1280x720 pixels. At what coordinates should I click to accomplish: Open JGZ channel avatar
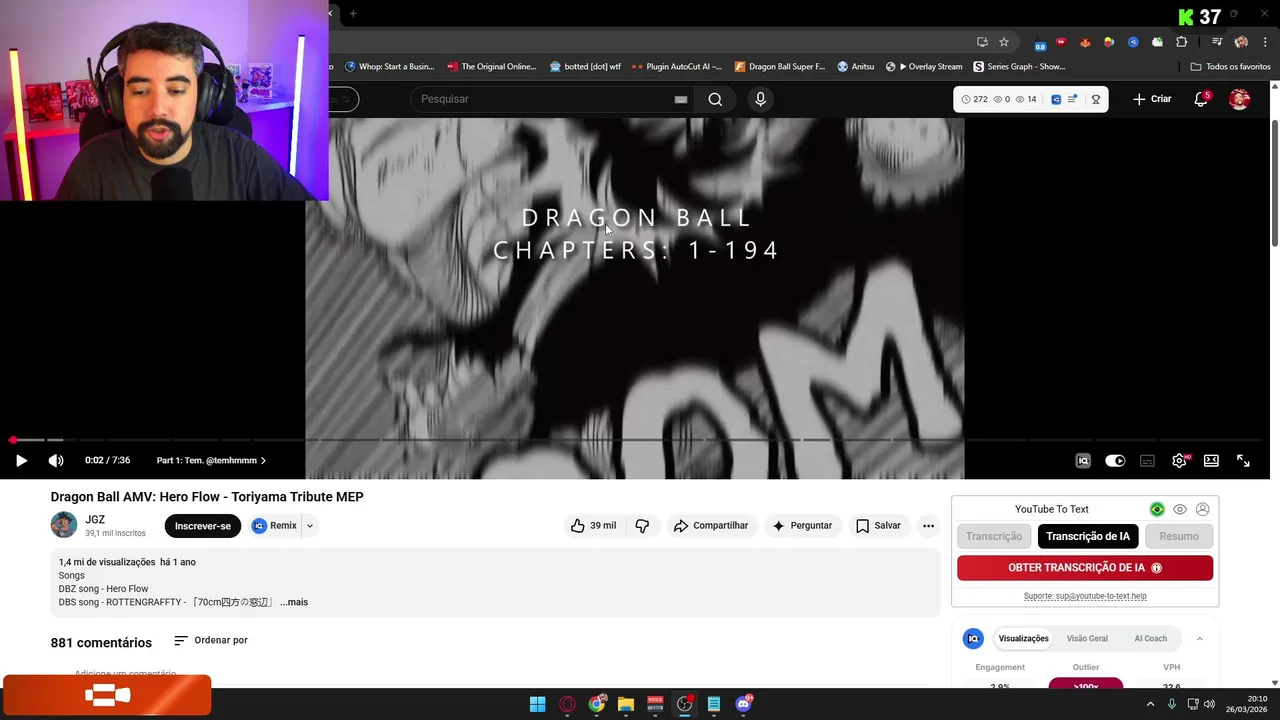coord(64,525)
